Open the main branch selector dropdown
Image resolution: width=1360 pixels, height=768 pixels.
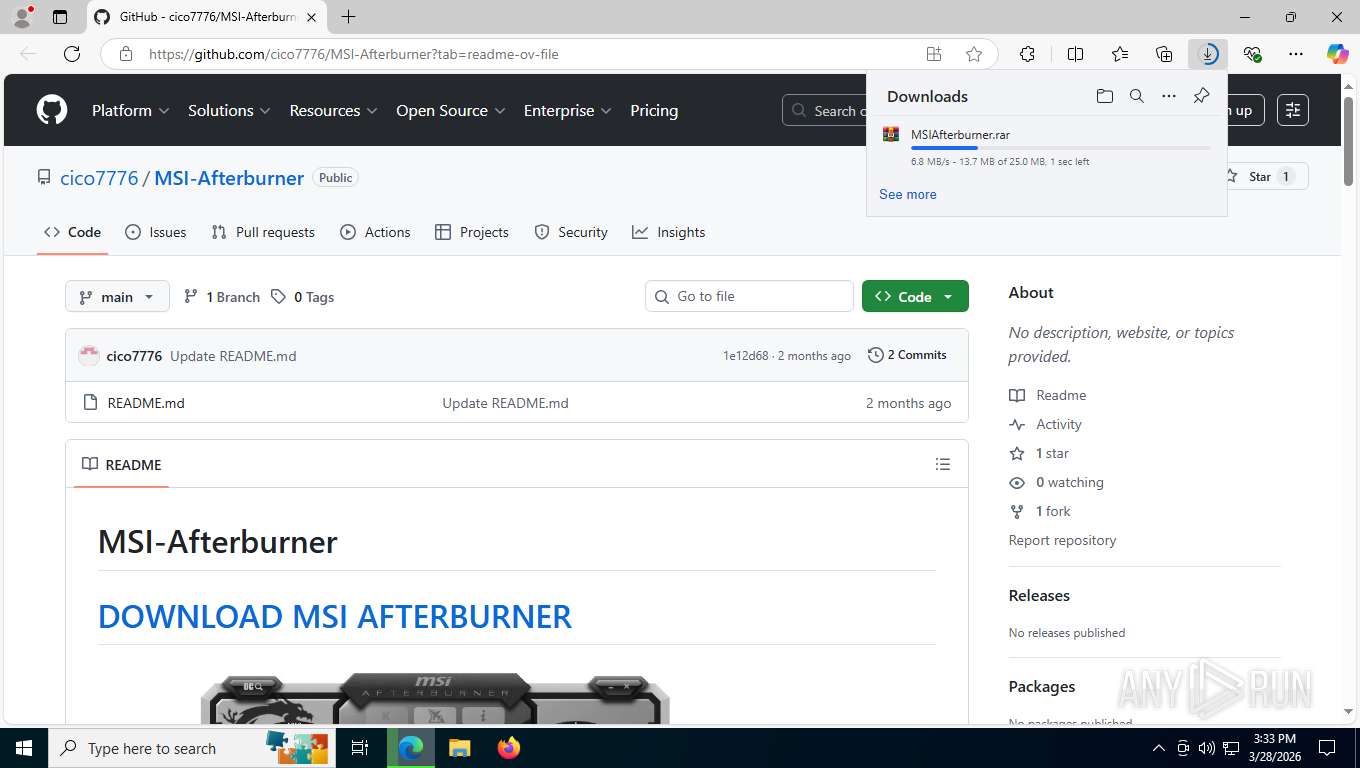[x=117, y=297]
